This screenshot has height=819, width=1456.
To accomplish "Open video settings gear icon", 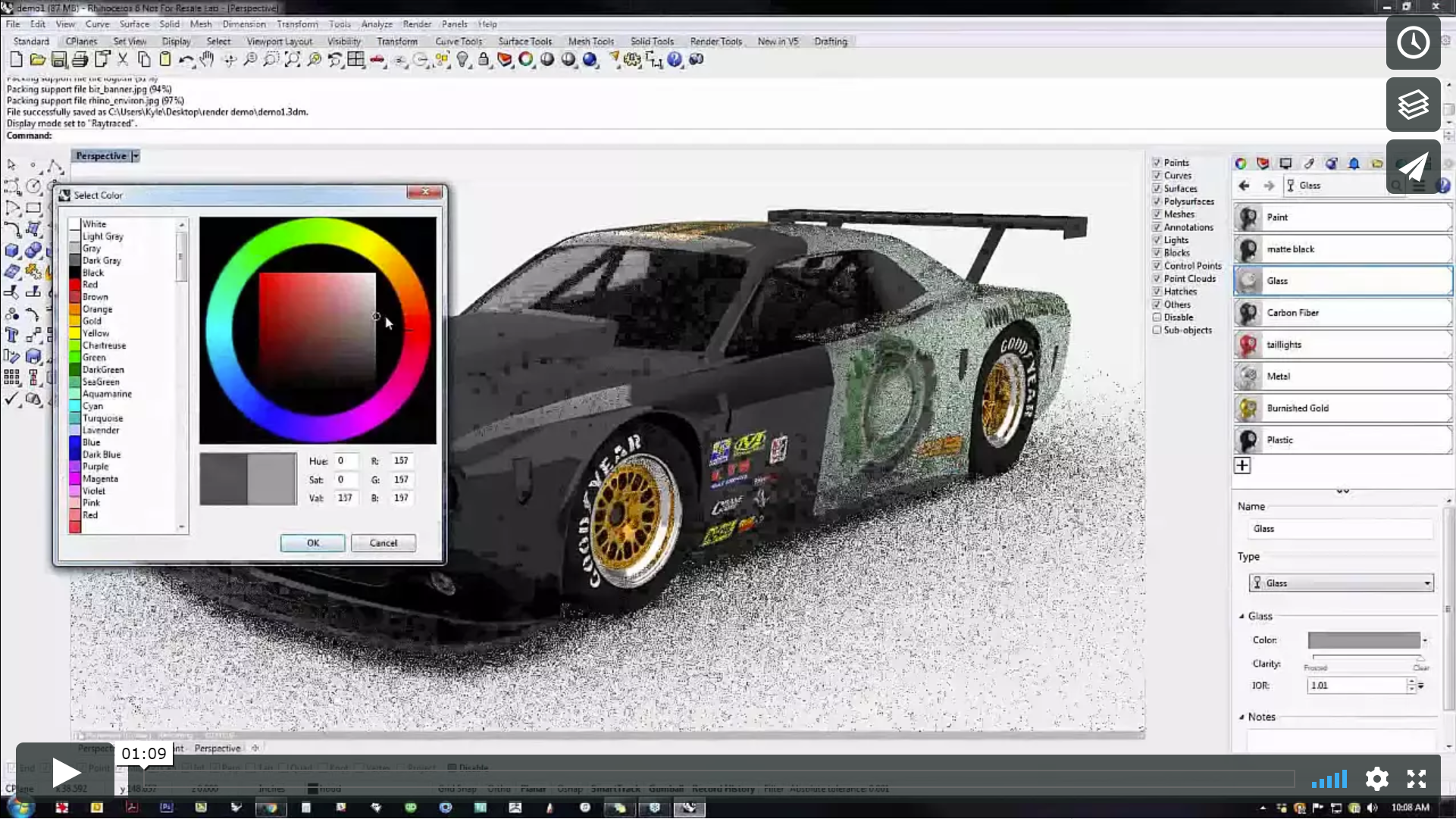I will click(1376, 779).
